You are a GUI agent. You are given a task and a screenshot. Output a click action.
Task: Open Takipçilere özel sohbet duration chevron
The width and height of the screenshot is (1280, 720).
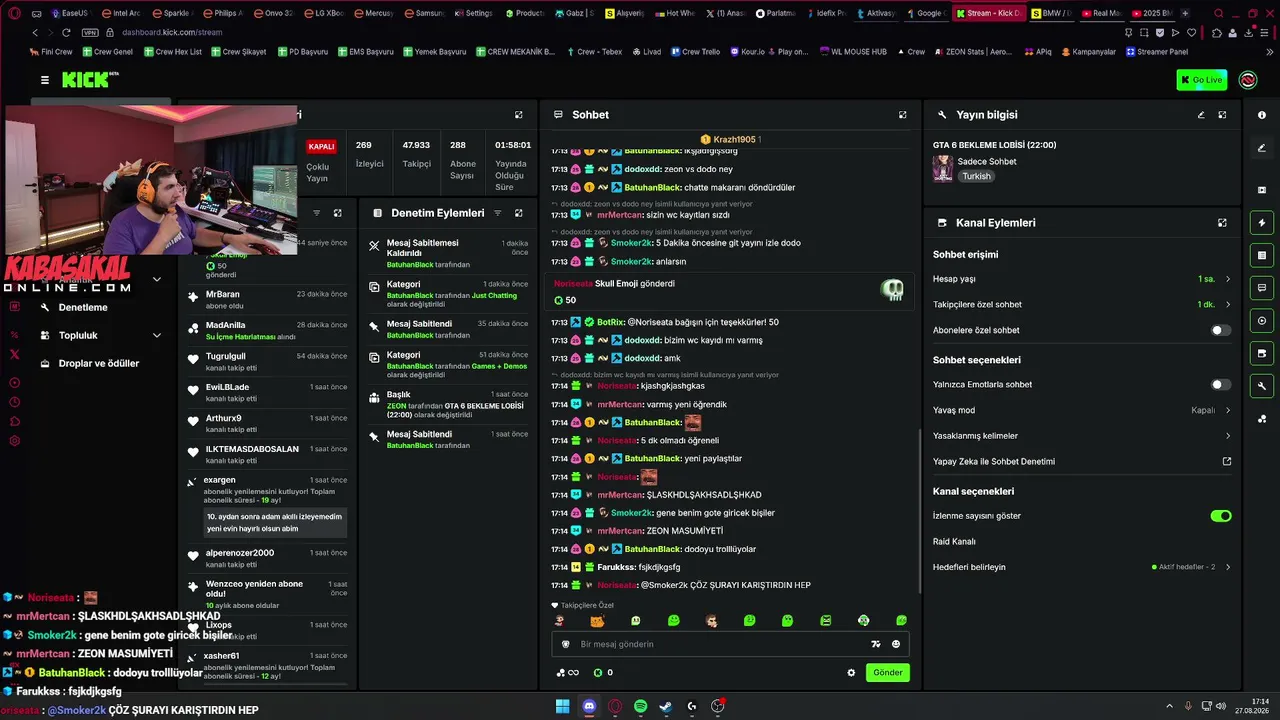pos(1228,305)
